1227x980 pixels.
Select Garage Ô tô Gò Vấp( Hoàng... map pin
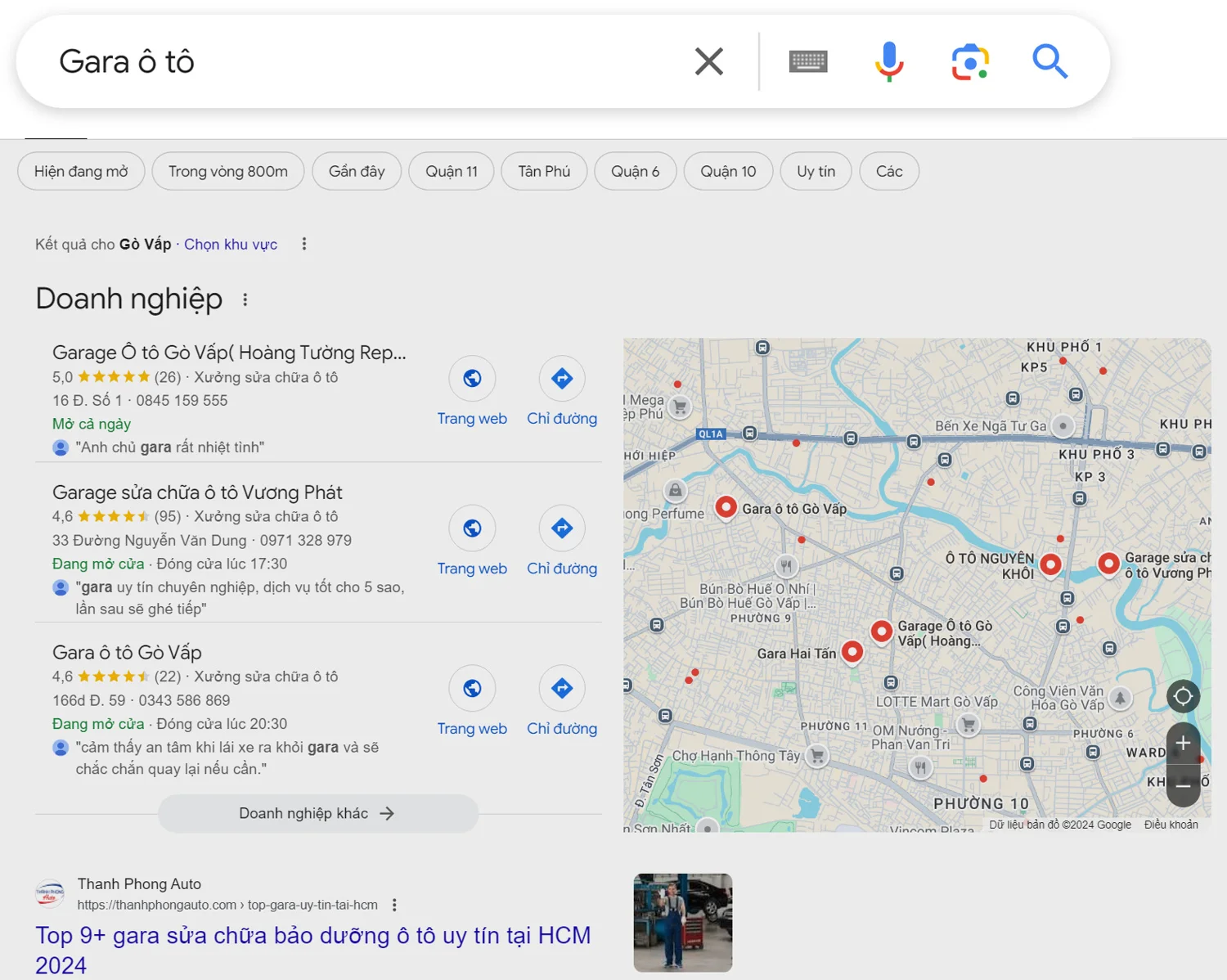pos(881,632)
